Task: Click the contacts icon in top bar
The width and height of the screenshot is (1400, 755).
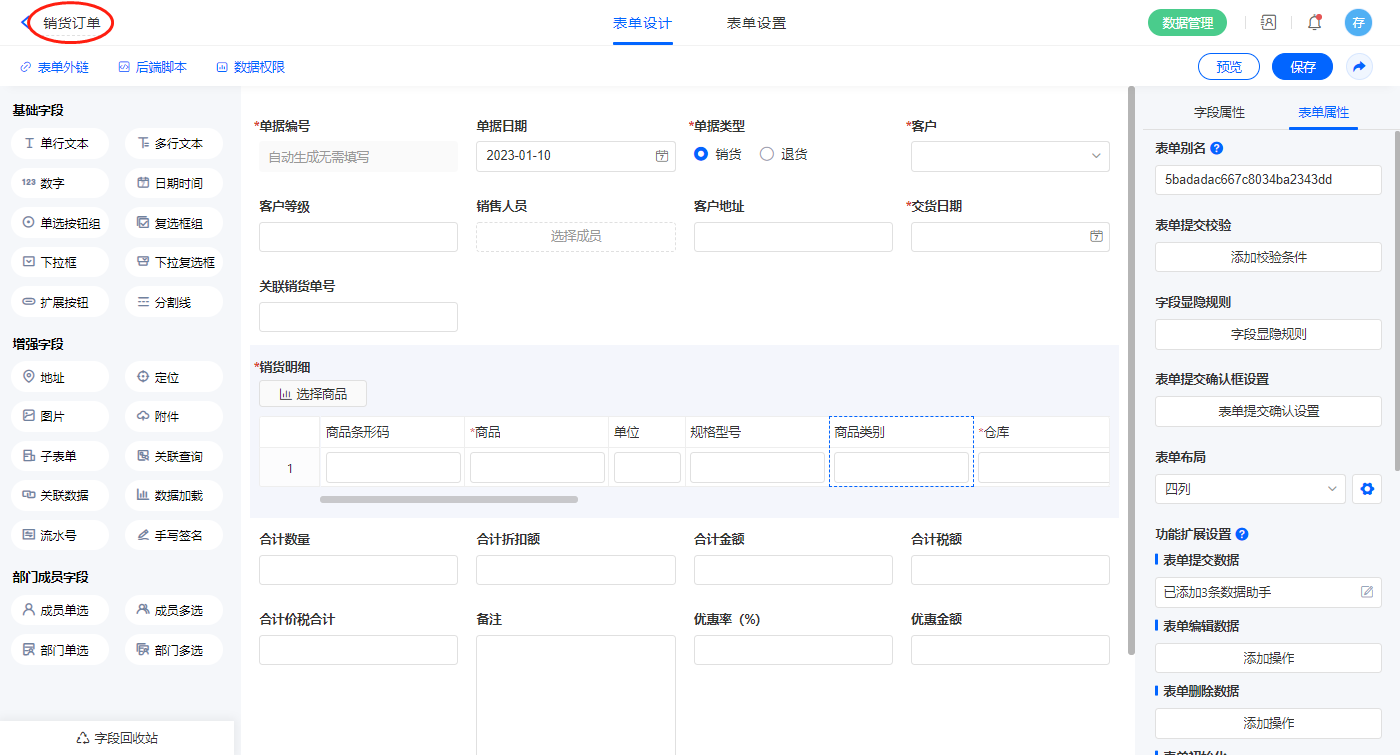Action: [x=1268, y=22]
